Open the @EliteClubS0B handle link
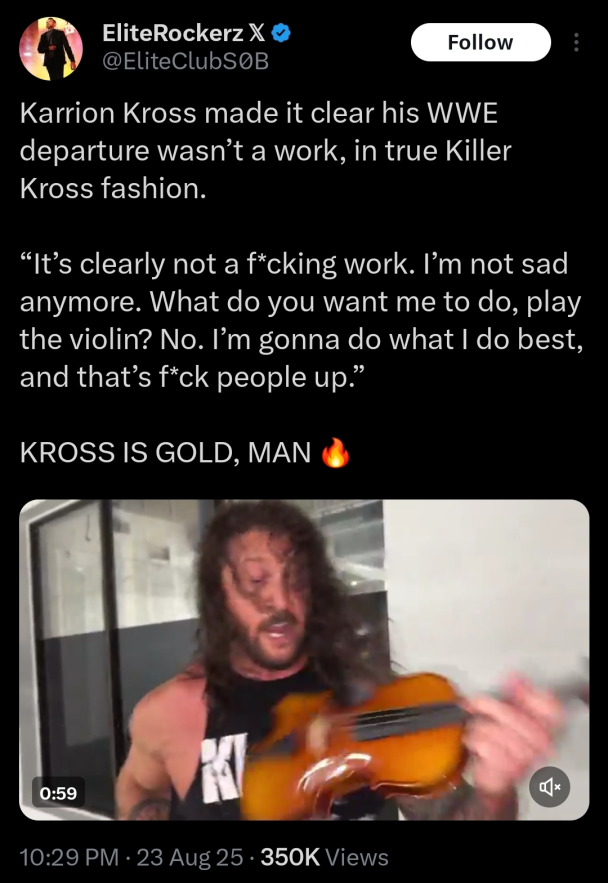608x883 pixels. click(x=186, y=61)
